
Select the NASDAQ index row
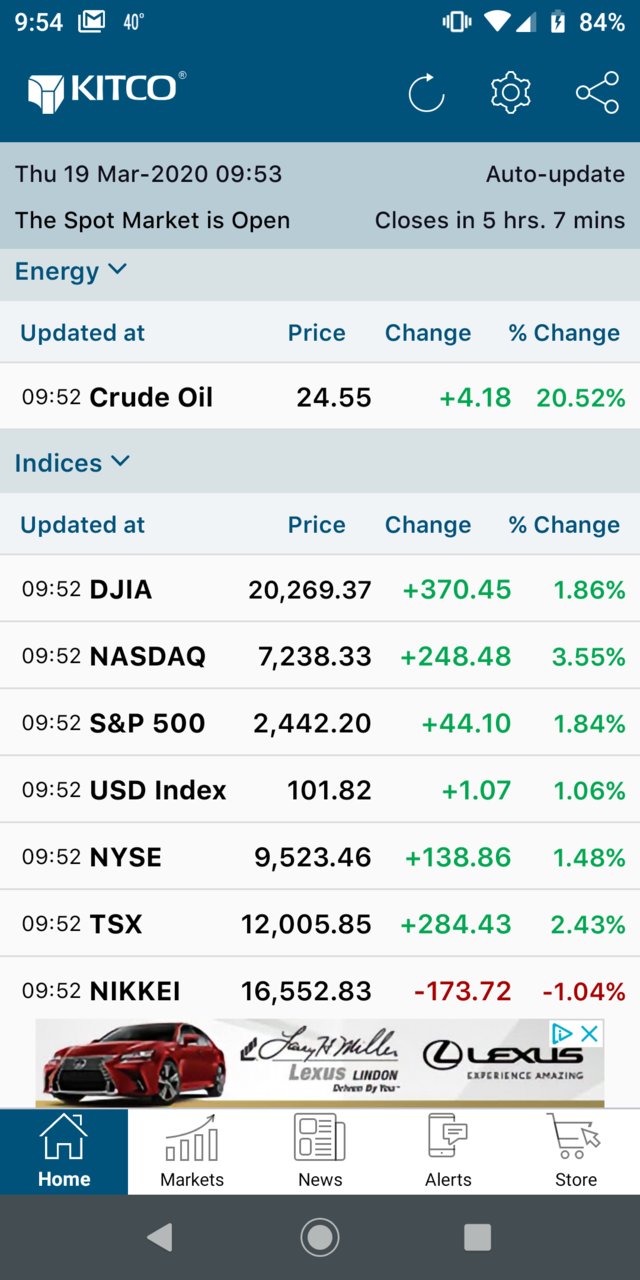click(x=320, y=656)
